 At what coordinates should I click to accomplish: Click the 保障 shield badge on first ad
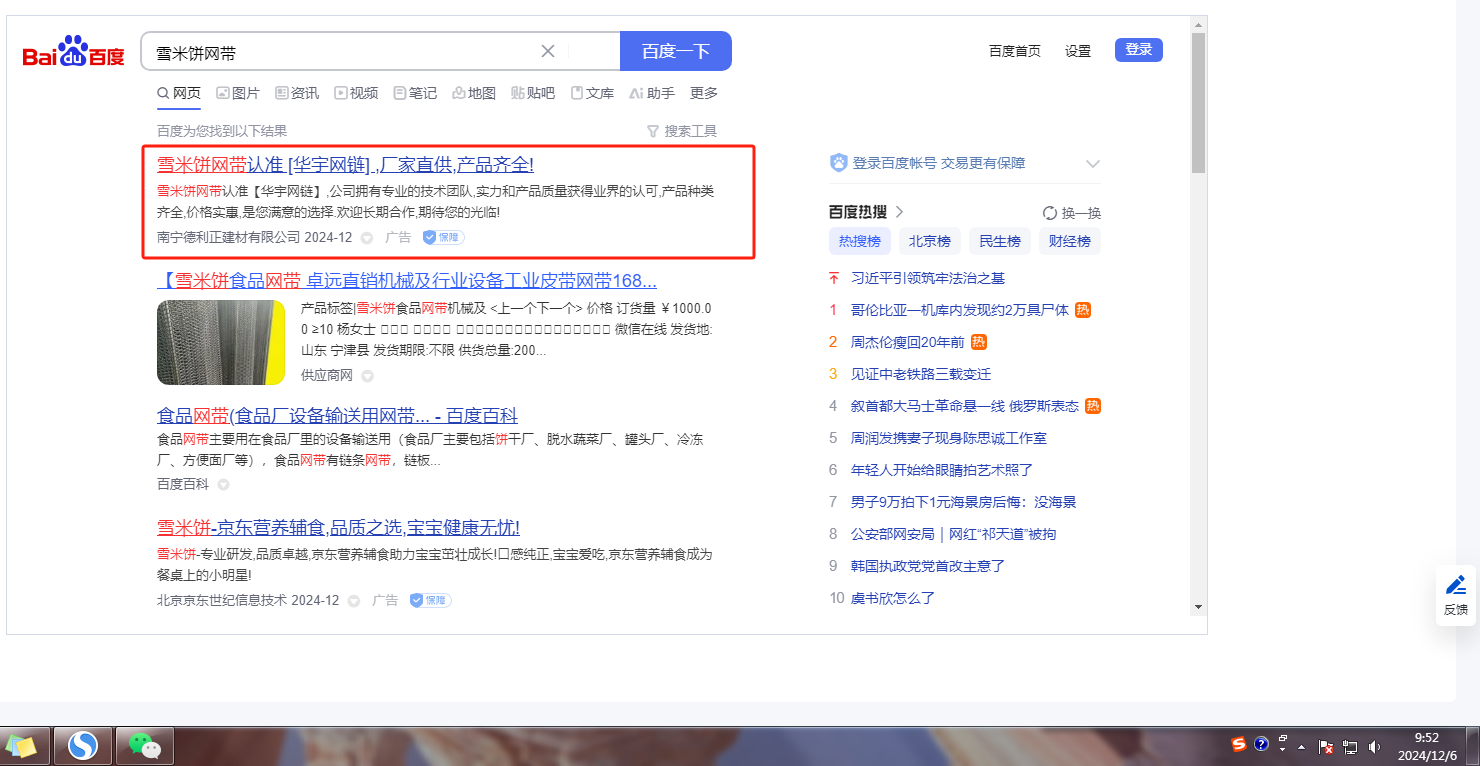tap(443, 237)
